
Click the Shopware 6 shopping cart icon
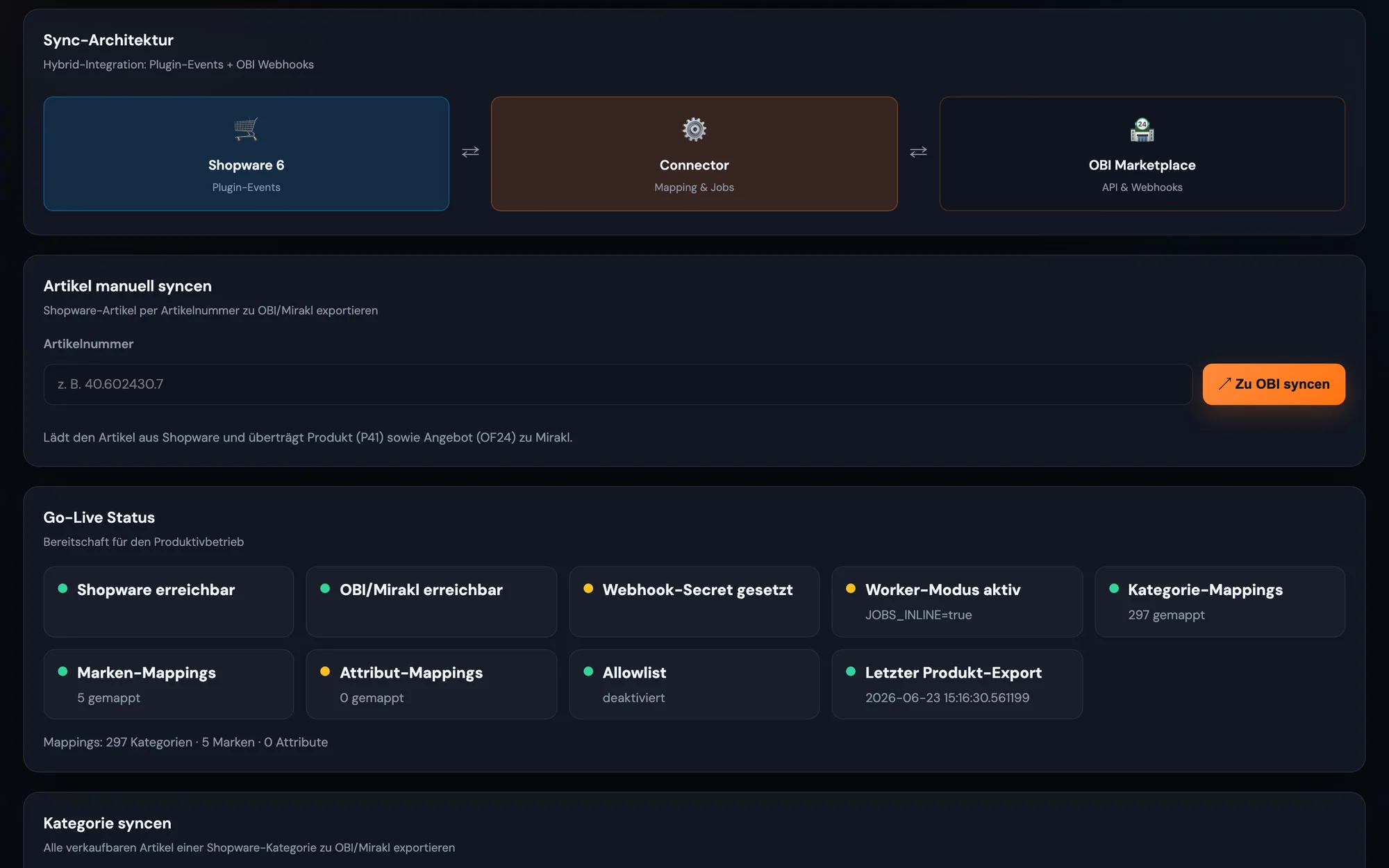click(x=246, y=129)
